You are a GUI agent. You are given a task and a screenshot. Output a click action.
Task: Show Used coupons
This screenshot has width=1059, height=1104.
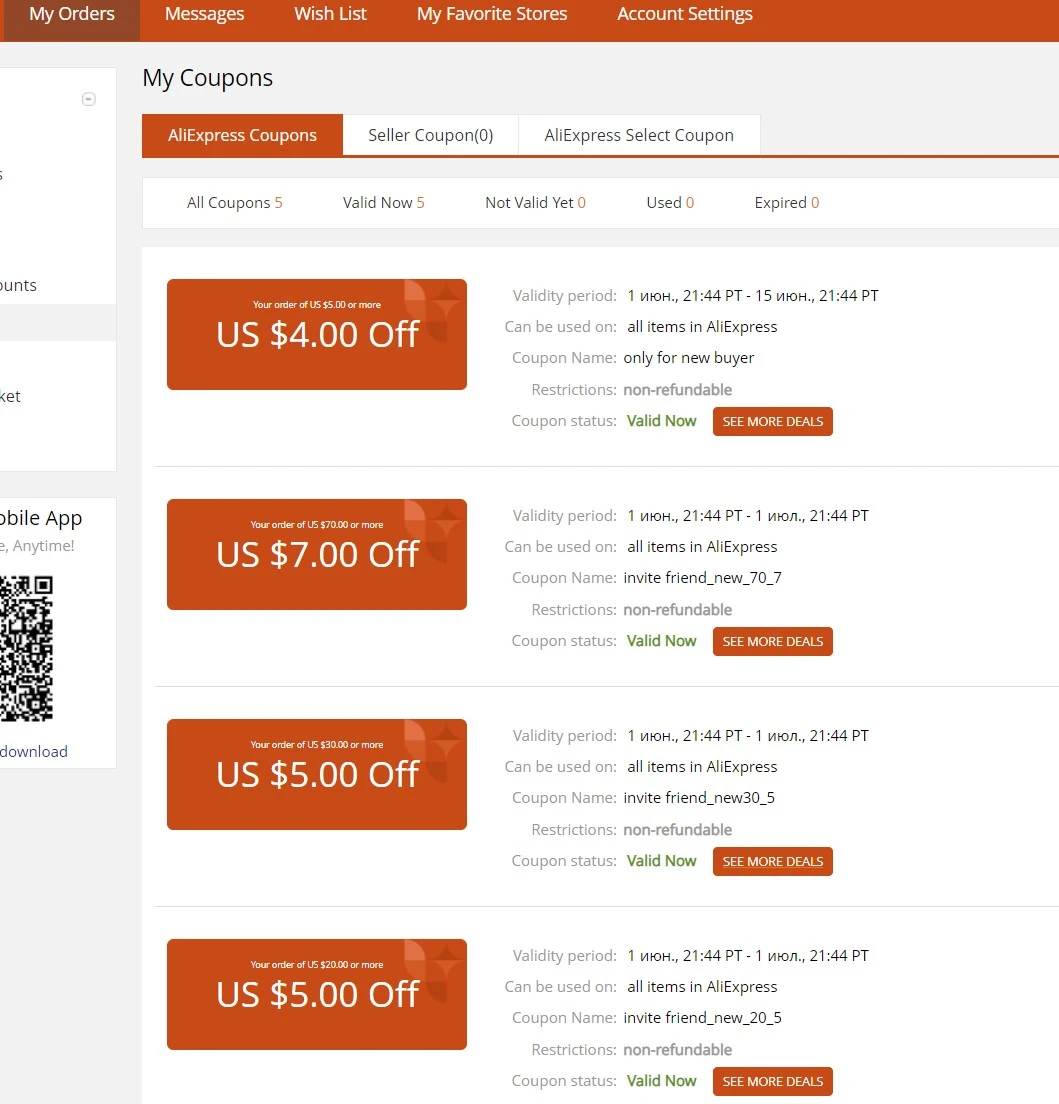(670, 203)
